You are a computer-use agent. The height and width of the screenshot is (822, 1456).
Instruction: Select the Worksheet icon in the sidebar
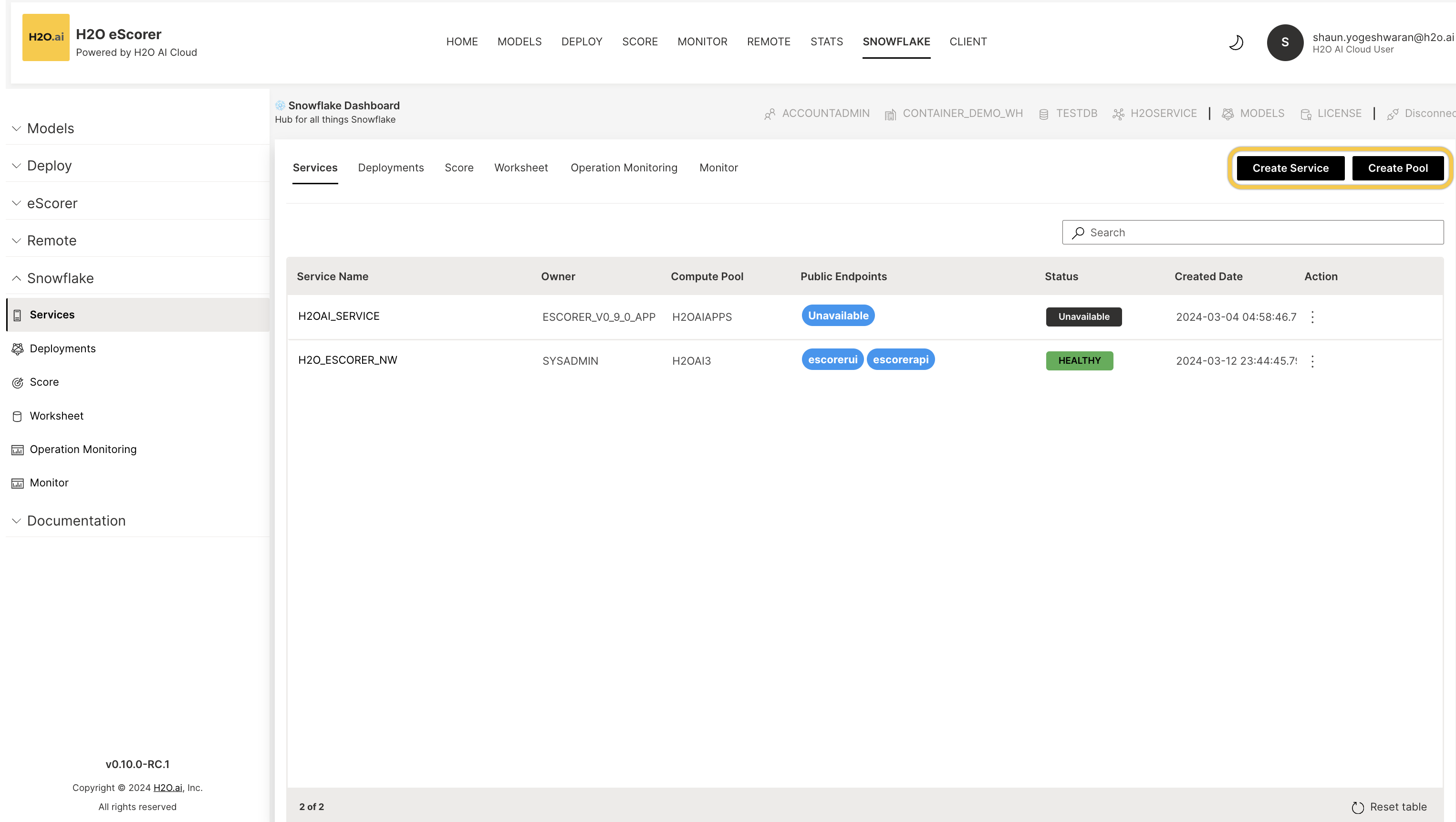pos(18,416)
